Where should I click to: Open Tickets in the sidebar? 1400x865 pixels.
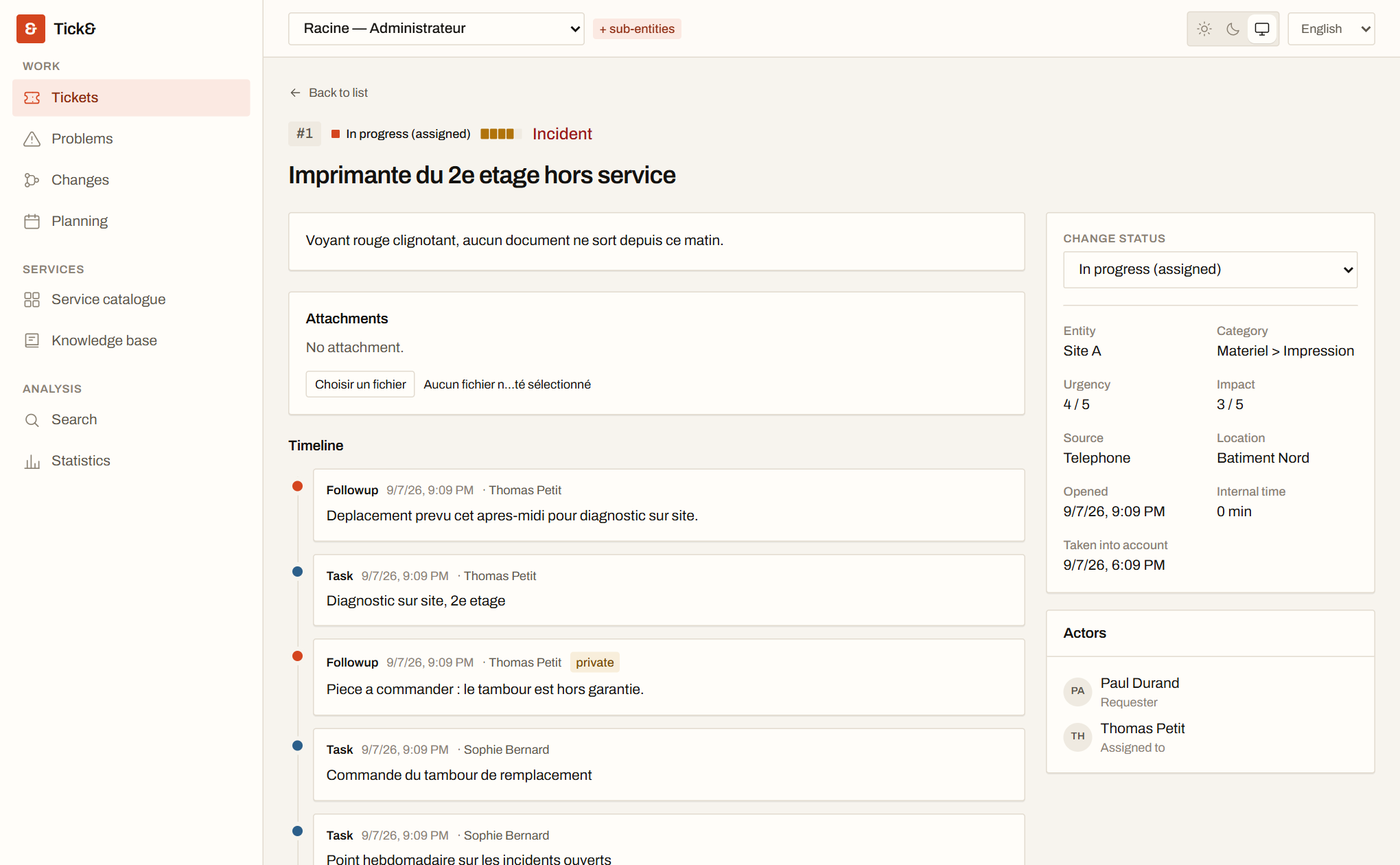(x=131, y=97)
